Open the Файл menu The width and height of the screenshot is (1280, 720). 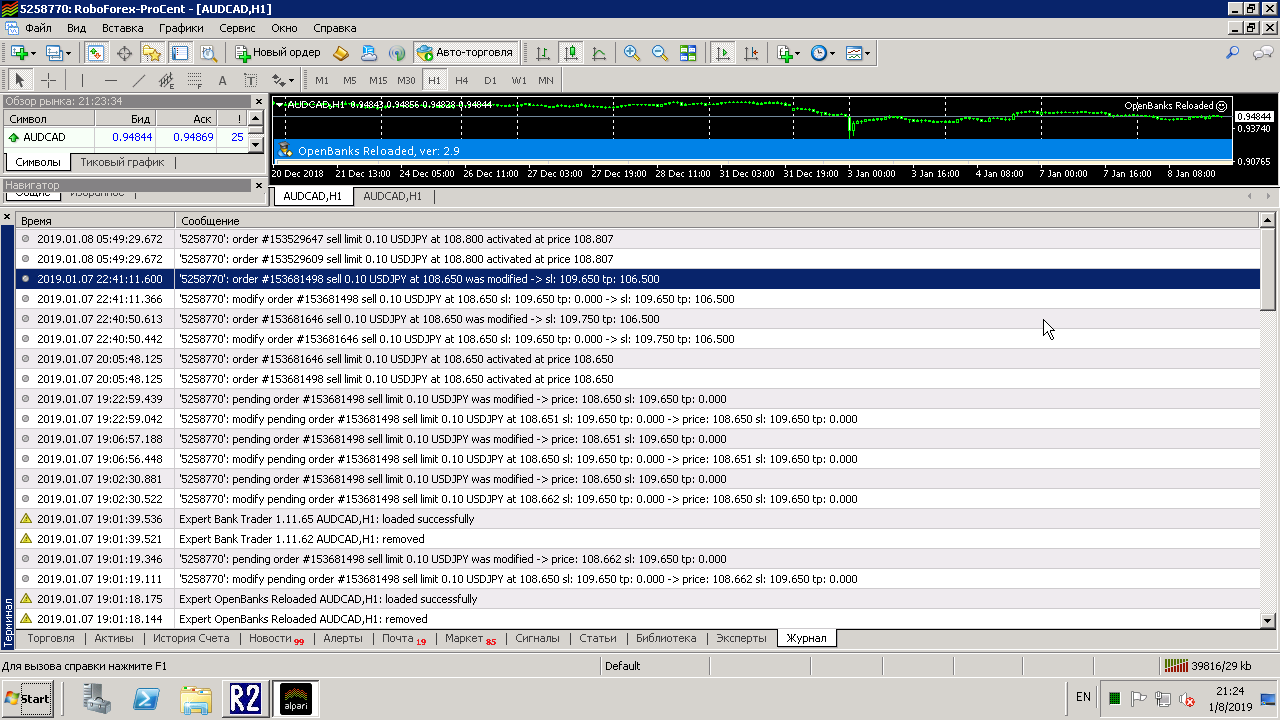(39, 28)
